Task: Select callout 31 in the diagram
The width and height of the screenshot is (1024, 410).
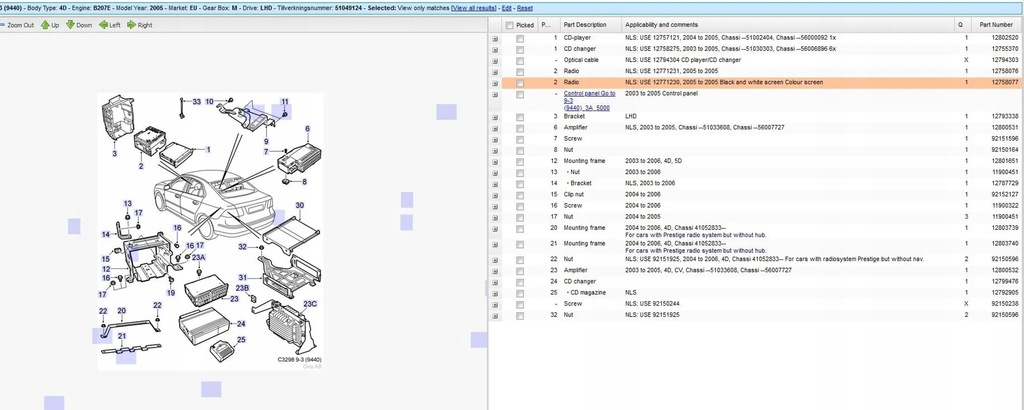Action: [242, 277]
